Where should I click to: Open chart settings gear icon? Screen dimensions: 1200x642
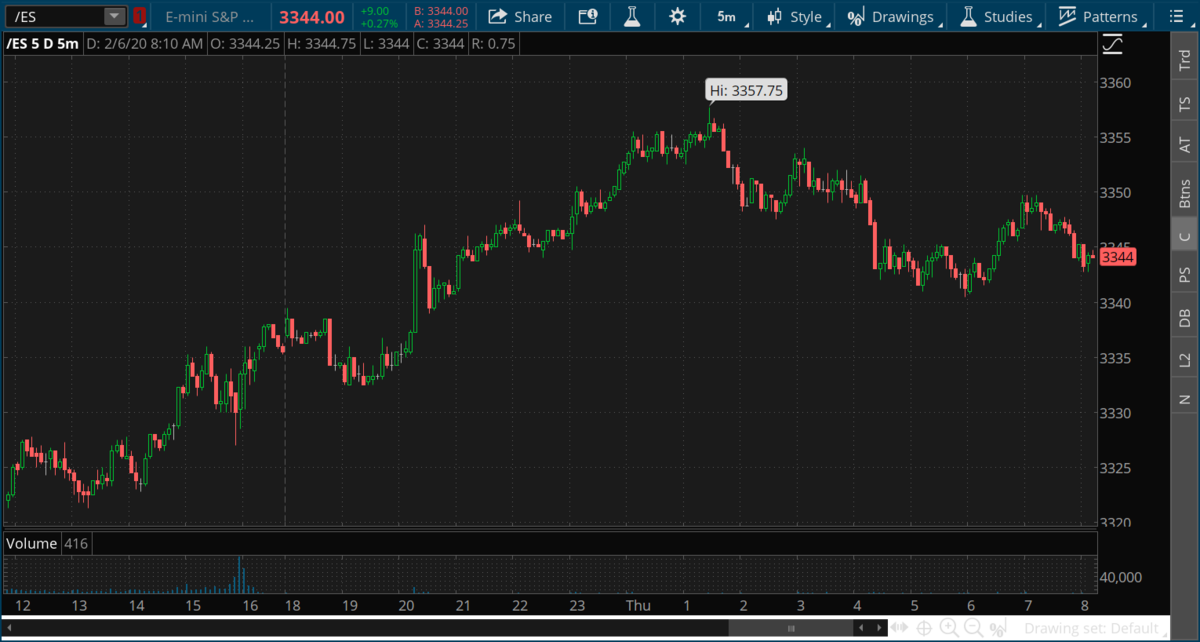tap(678, 16)
